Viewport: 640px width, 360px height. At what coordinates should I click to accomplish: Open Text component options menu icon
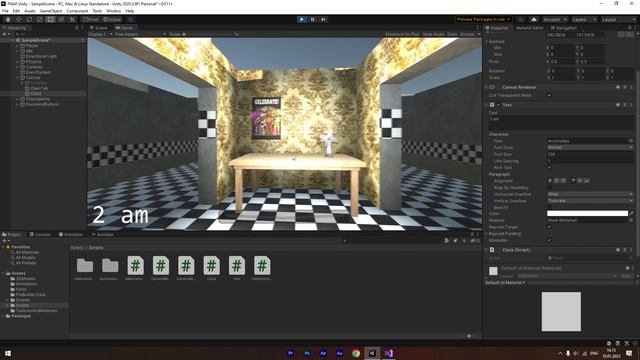631,105
